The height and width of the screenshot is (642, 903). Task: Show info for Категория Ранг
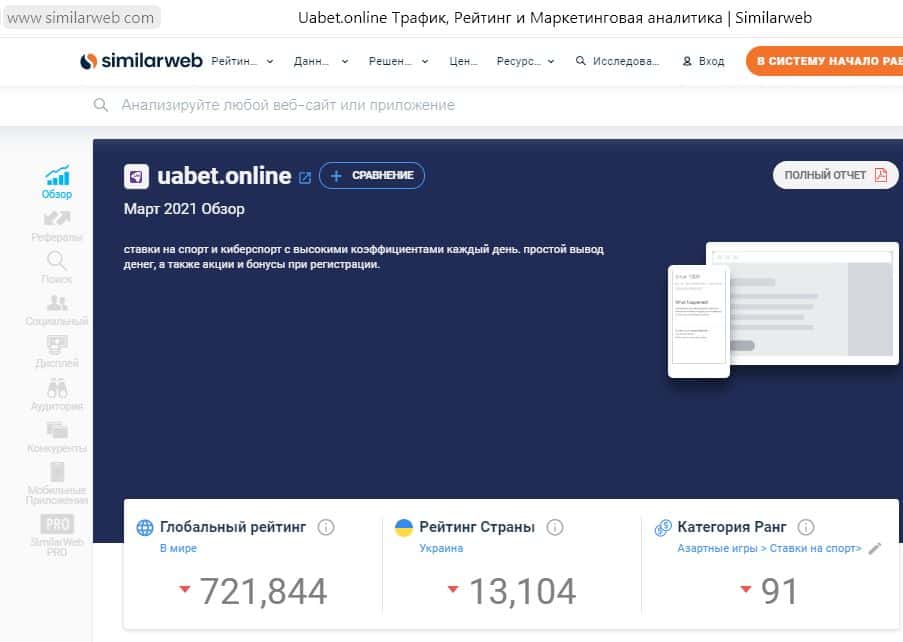[806, 527]
